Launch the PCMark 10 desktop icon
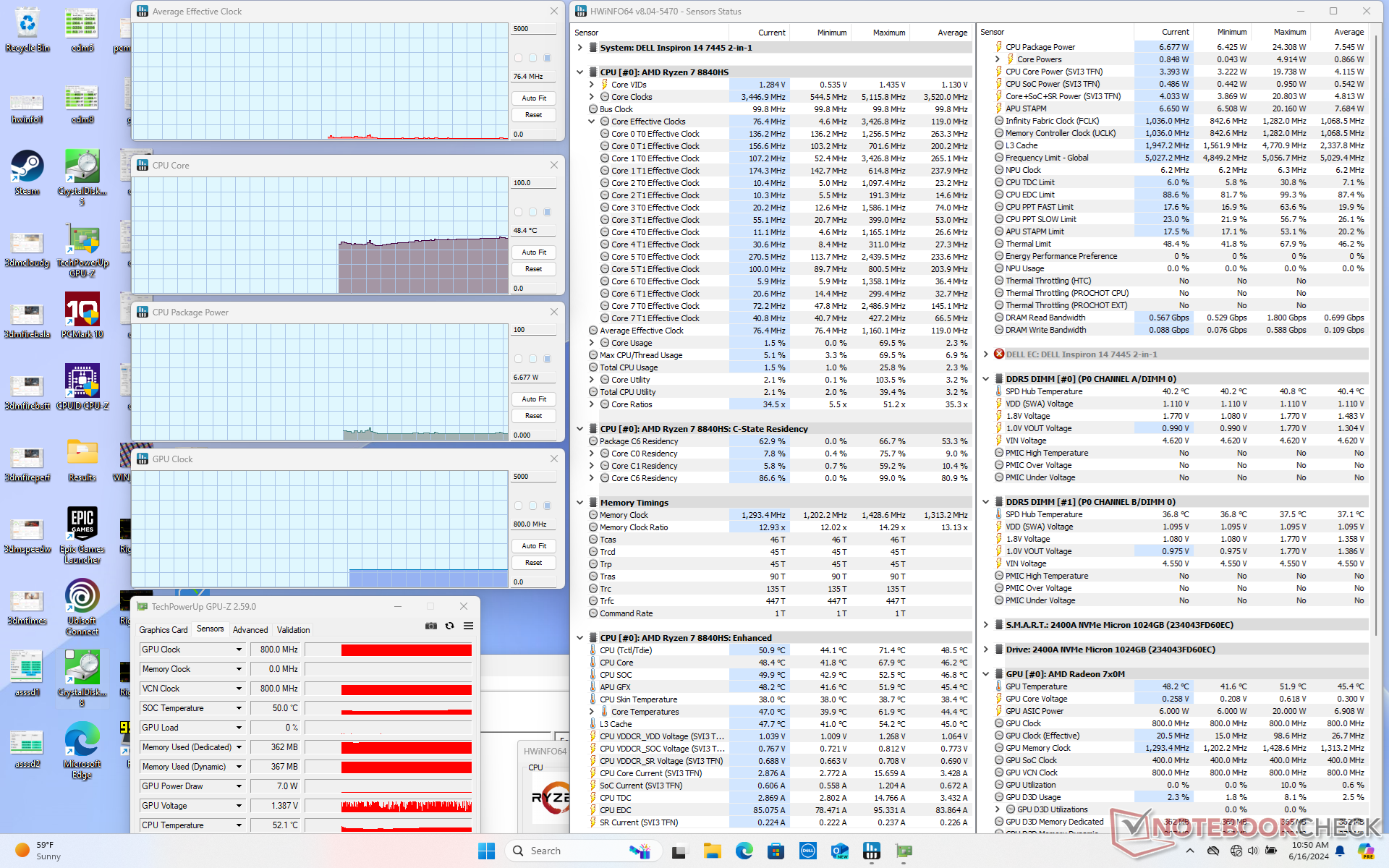Viewport: 1389px width, 868px height. point(82,315)
